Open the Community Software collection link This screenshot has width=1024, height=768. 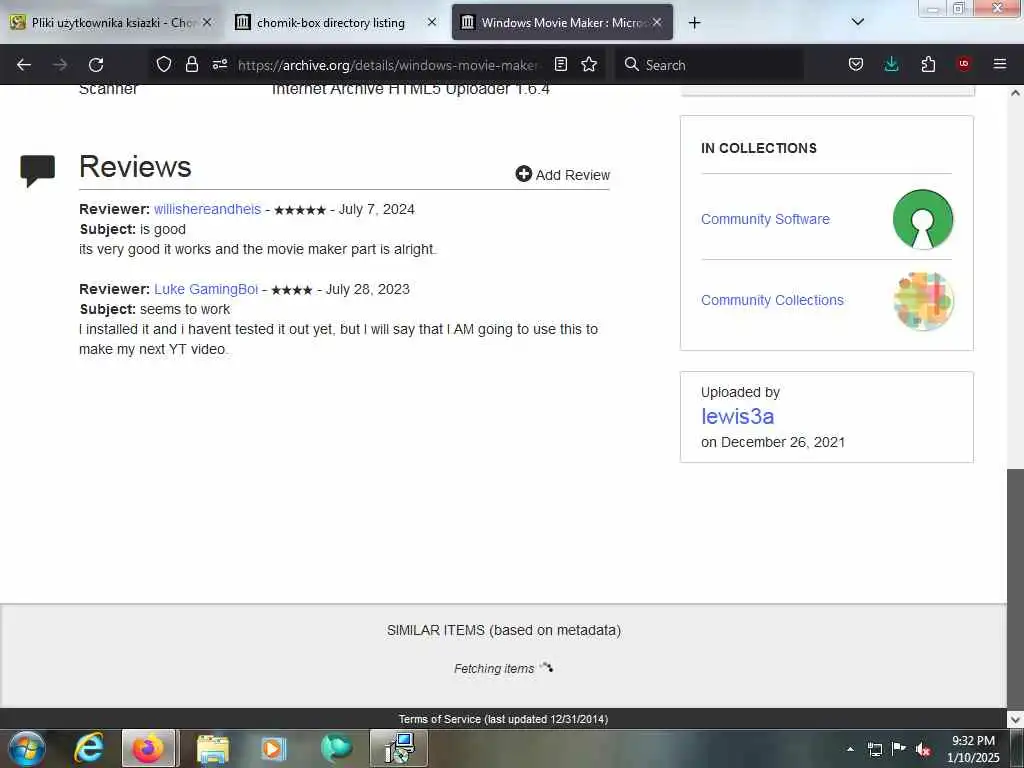pos(765,219)
